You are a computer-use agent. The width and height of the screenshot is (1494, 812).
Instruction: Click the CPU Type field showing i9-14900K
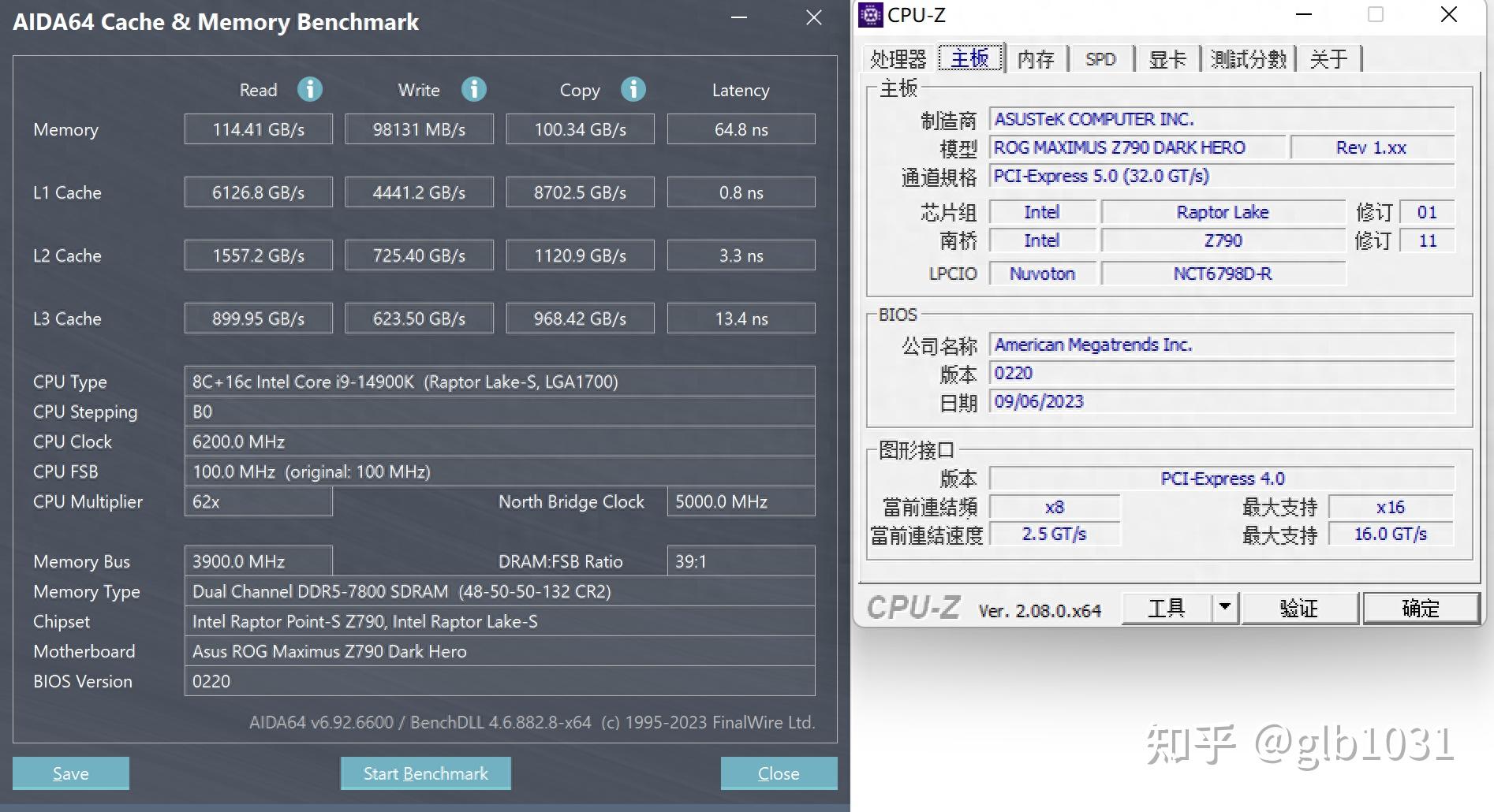click(x=500, y=382)
